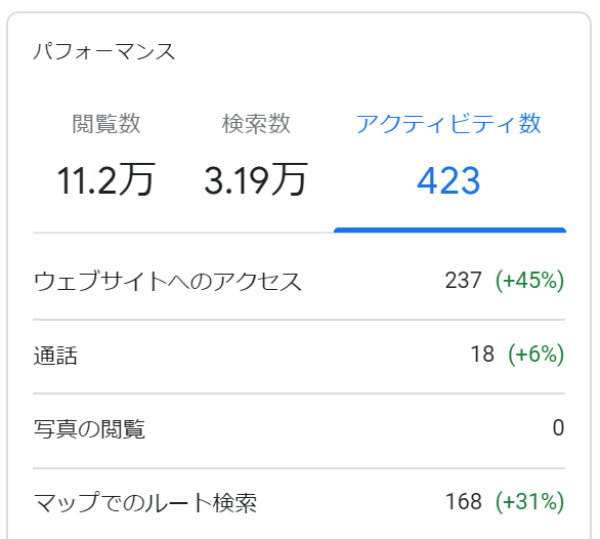
Task: Click the 3.19万 searches count
Action: [256, 181]
